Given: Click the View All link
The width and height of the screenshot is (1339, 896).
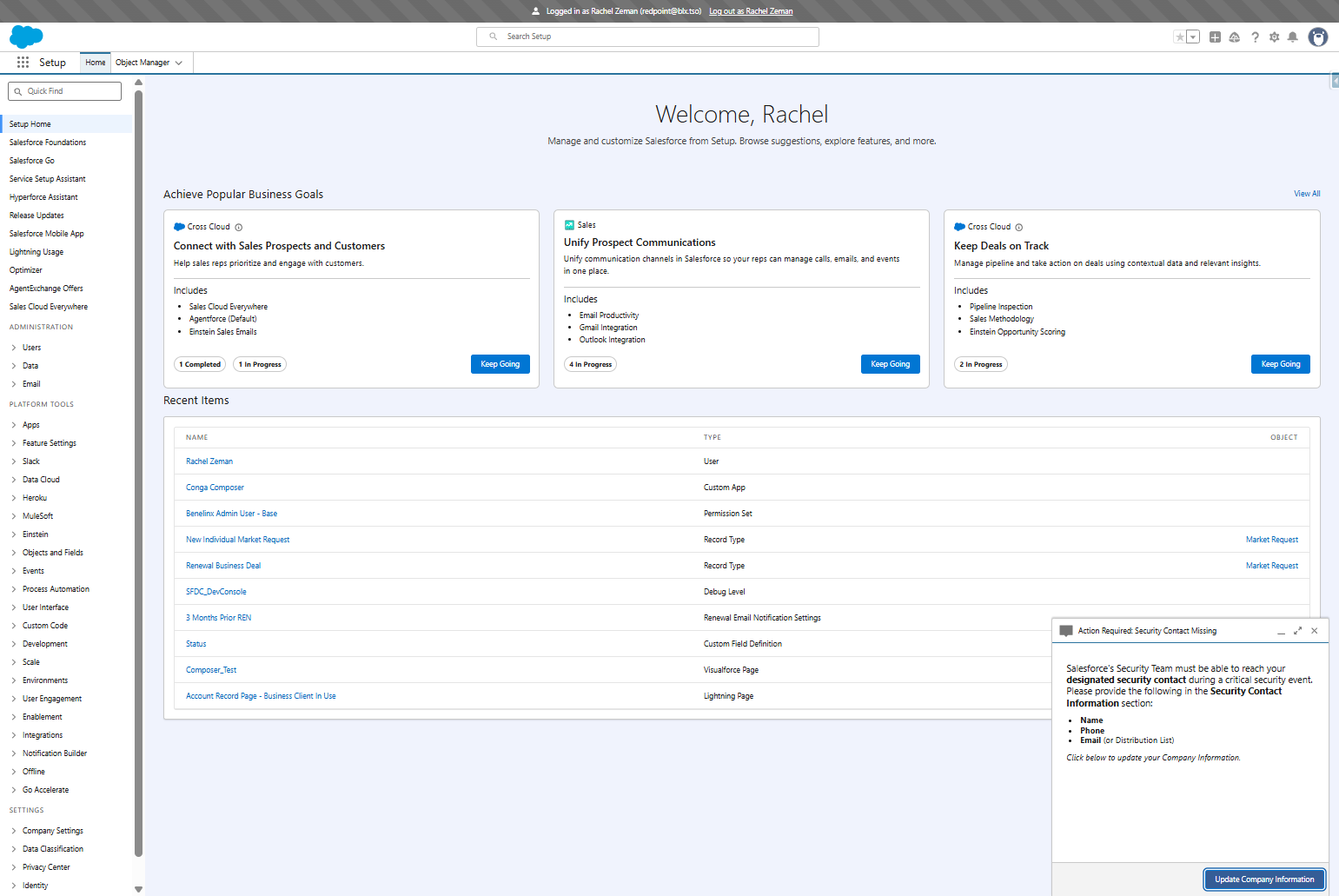Looking at the screenshot, I should (1307, 194).
